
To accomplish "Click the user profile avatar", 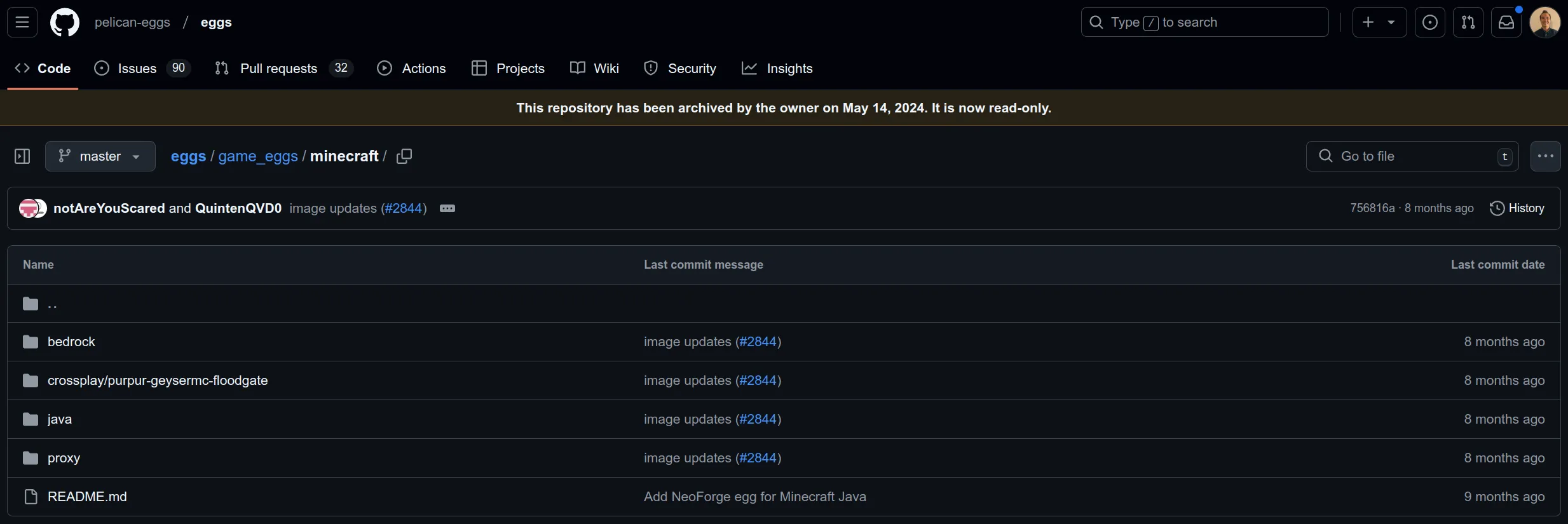I will (1544, 22).
